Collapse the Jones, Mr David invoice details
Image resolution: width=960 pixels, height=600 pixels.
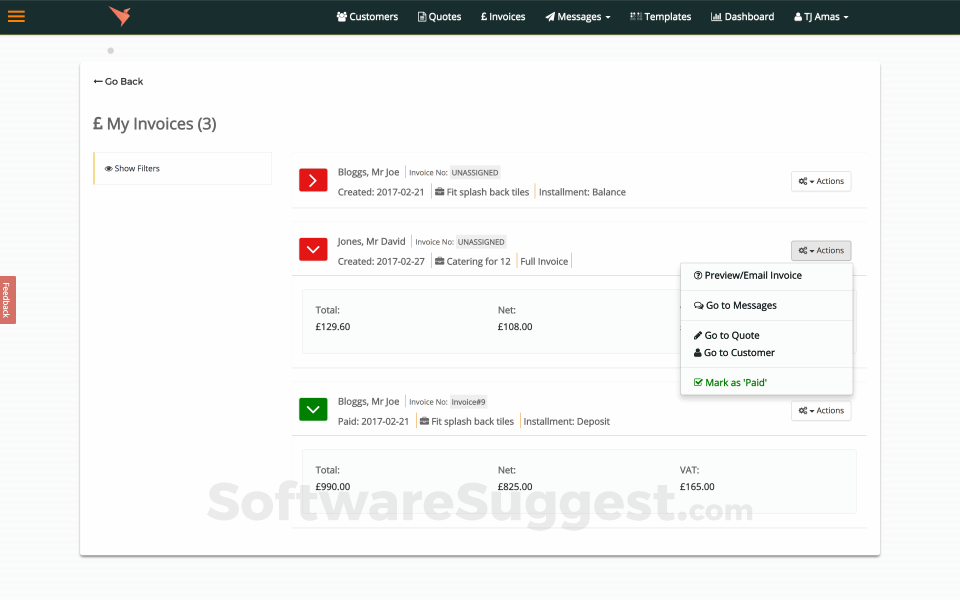313,249
